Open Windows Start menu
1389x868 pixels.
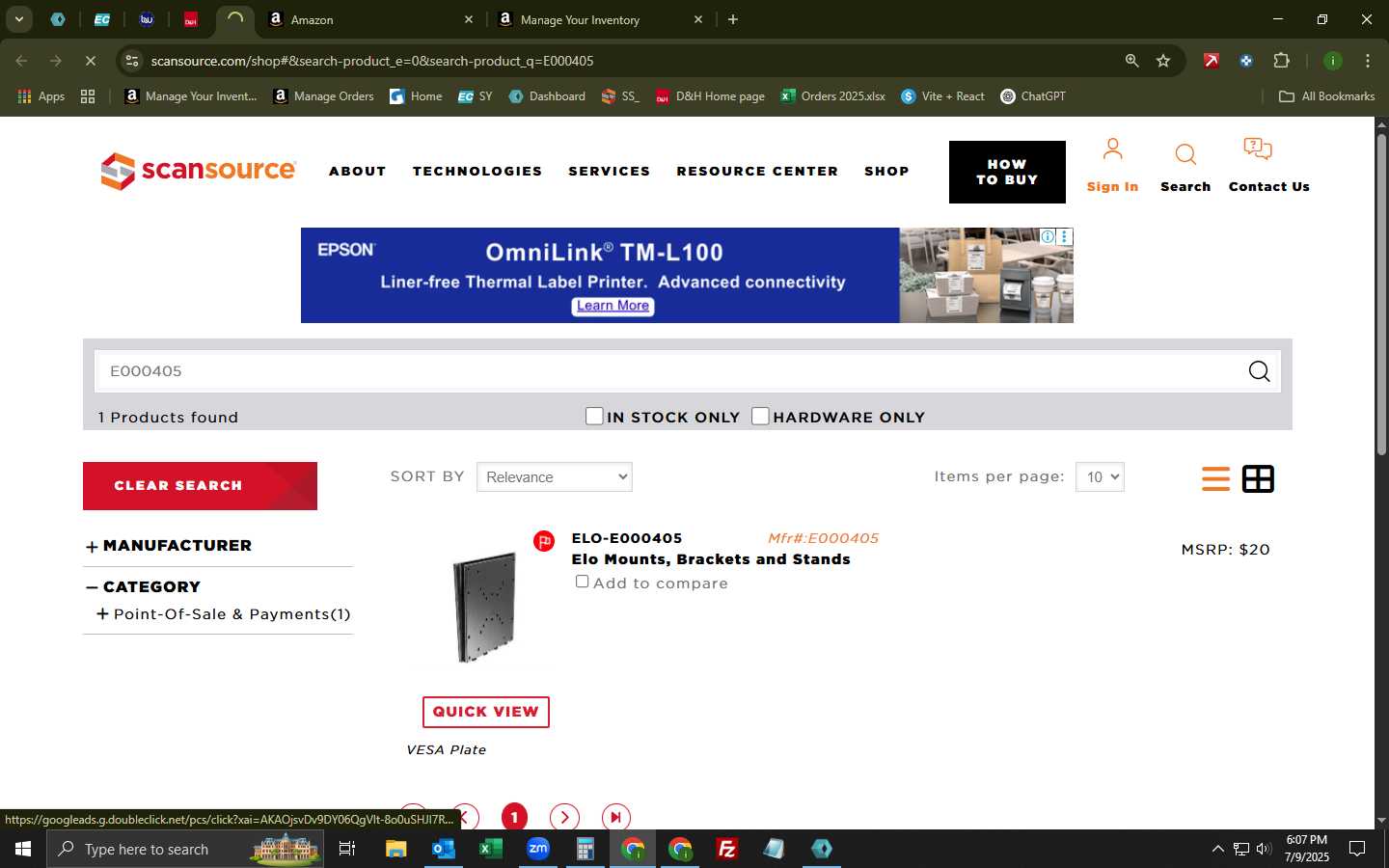23,849
